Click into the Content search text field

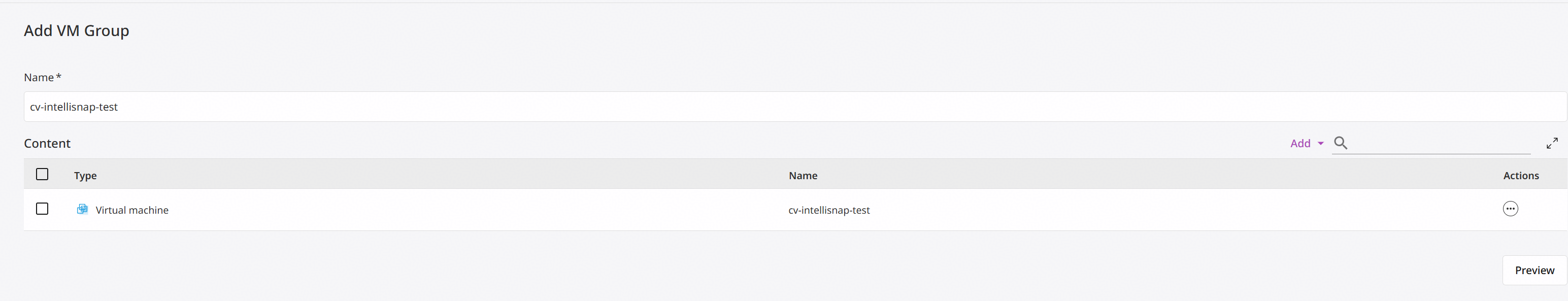[1440, 144]
